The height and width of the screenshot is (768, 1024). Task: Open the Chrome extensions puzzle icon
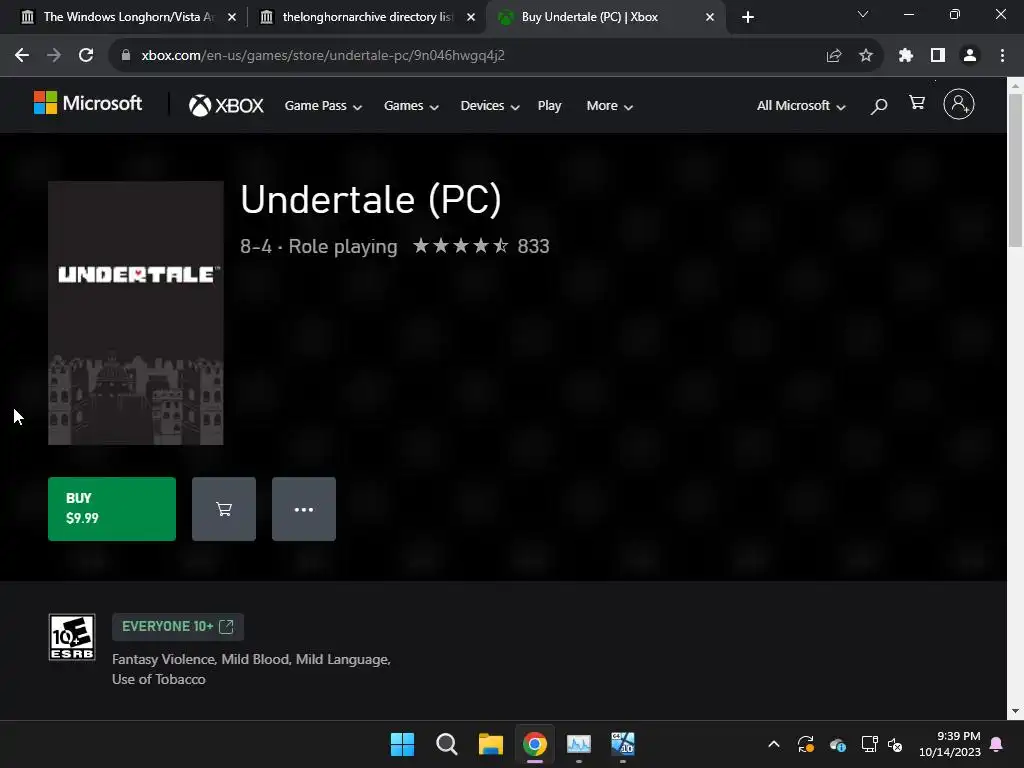[906, 56]
